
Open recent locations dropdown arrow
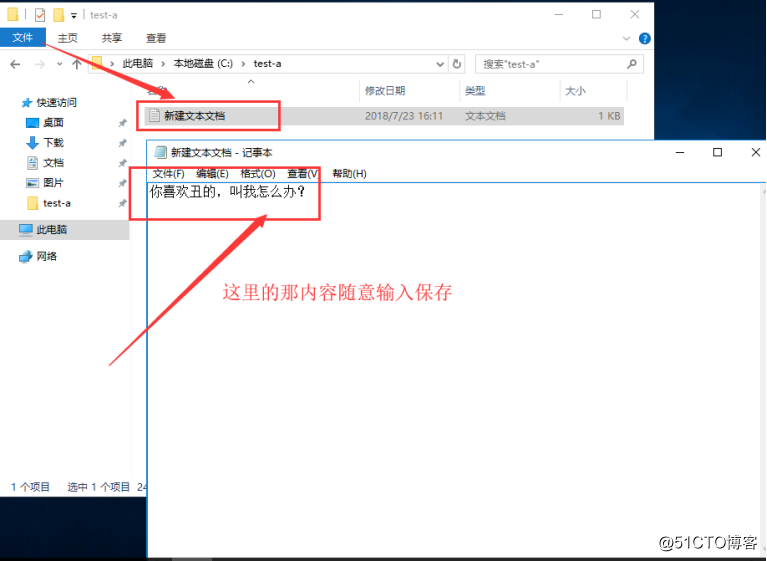[60, 64]
